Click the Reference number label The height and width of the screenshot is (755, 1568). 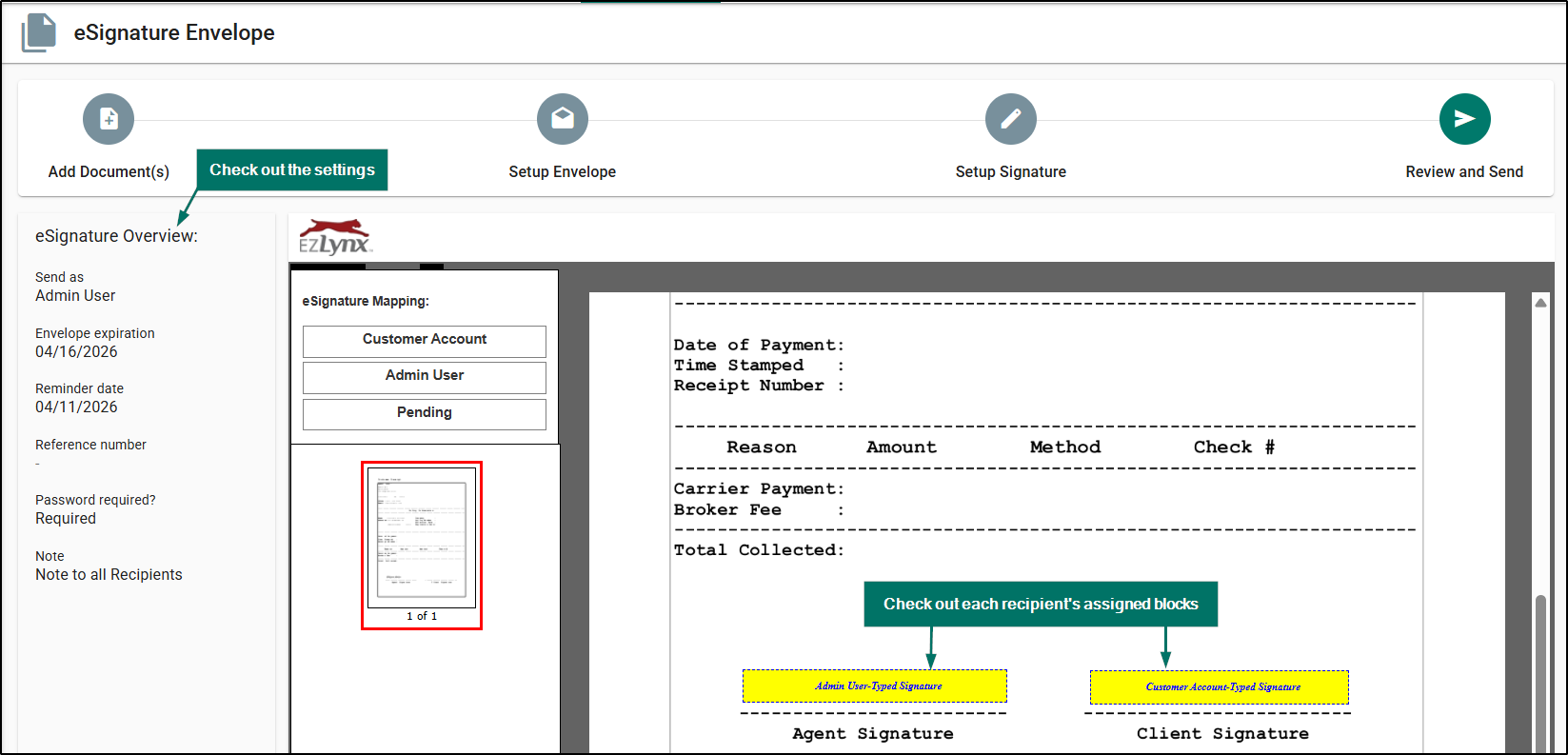point(90,445)
